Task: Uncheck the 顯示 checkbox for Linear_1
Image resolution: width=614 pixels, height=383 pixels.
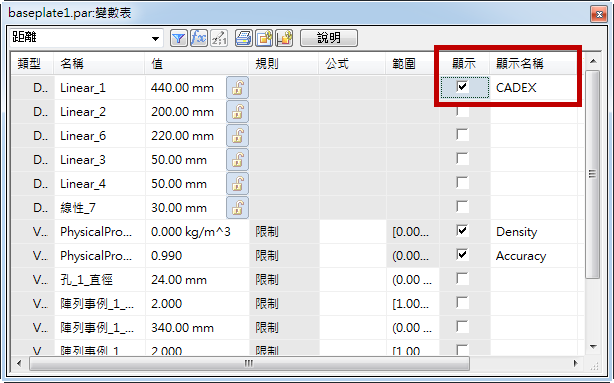Action: 462,86
